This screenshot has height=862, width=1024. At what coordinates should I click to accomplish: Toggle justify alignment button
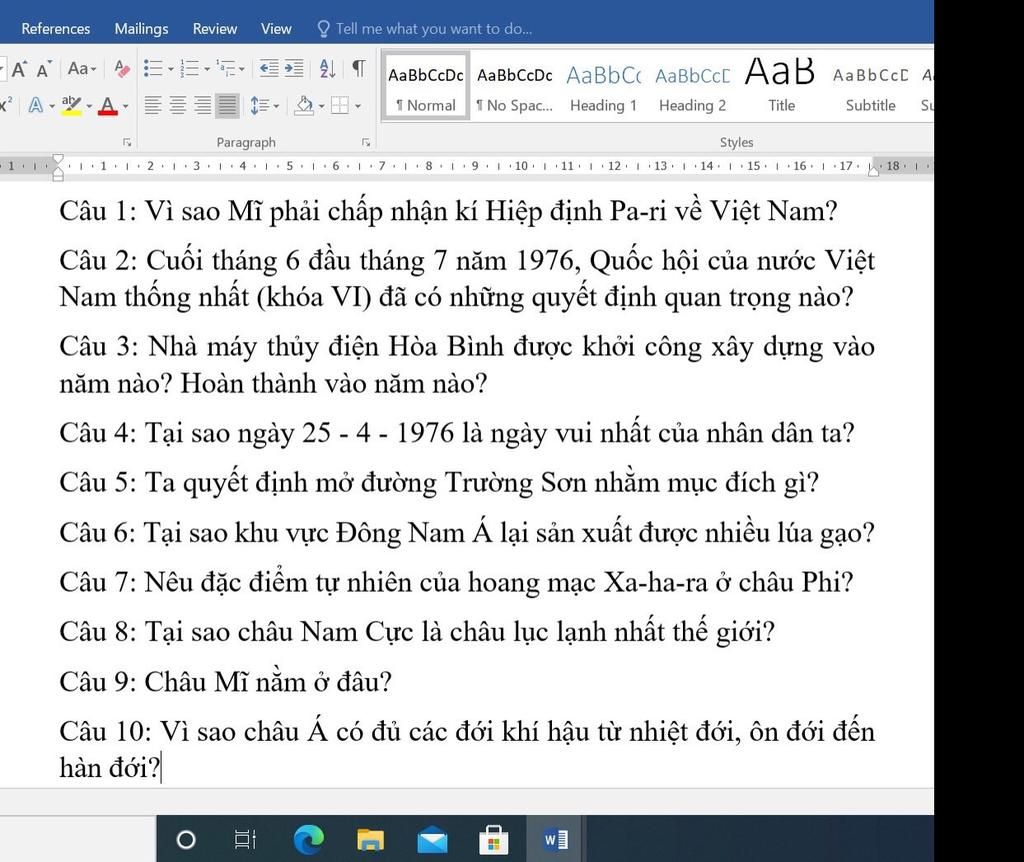(227, 105)
